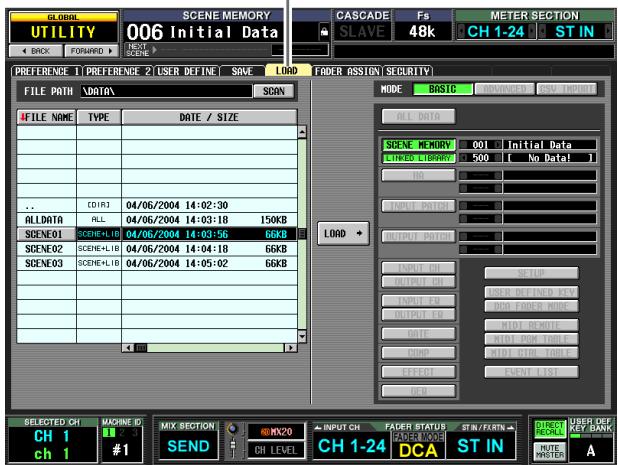Open the SAVE tab
Image resolution: width=618 pixels, height=465 pixels.
[242, 71]
